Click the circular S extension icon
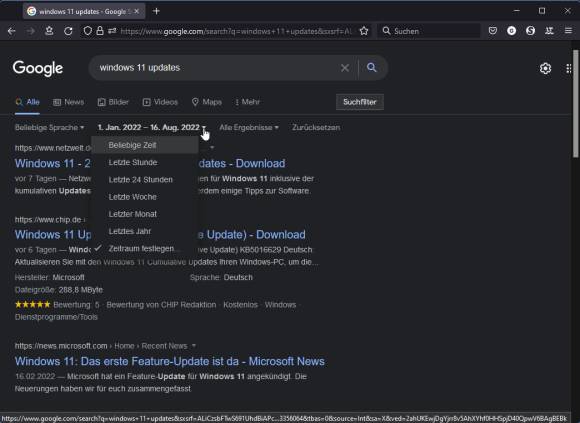This screenshot has width=580, height=423. 530,31
